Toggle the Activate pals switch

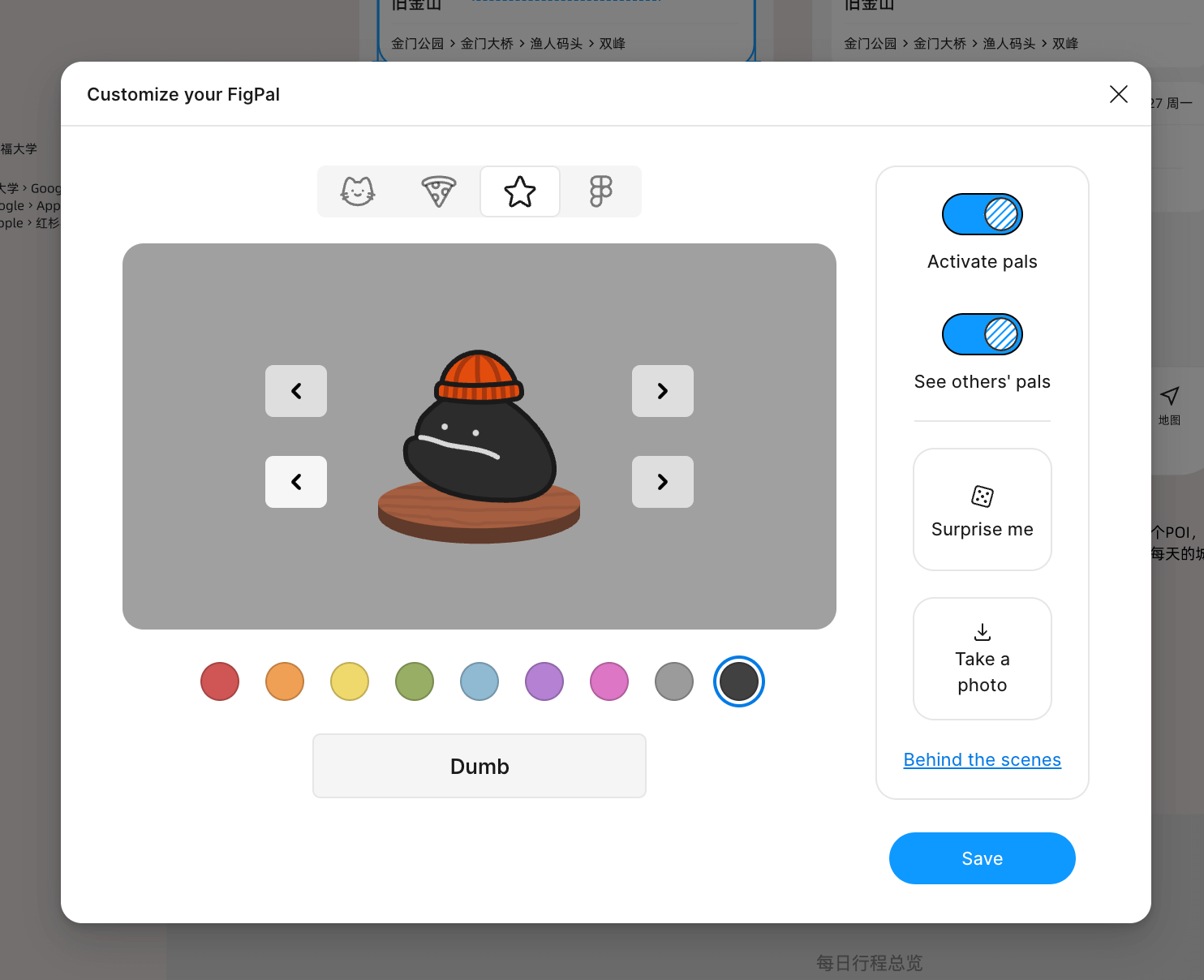click(982, 214)
